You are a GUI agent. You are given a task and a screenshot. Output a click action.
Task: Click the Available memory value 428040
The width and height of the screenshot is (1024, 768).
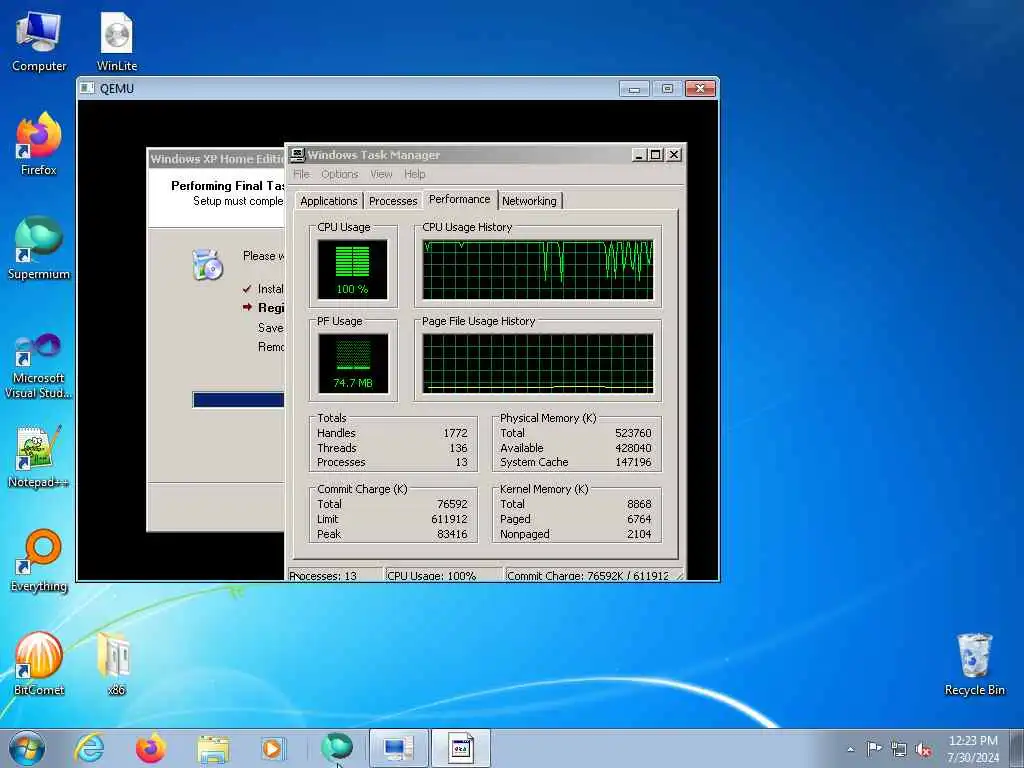click(633, 448)
